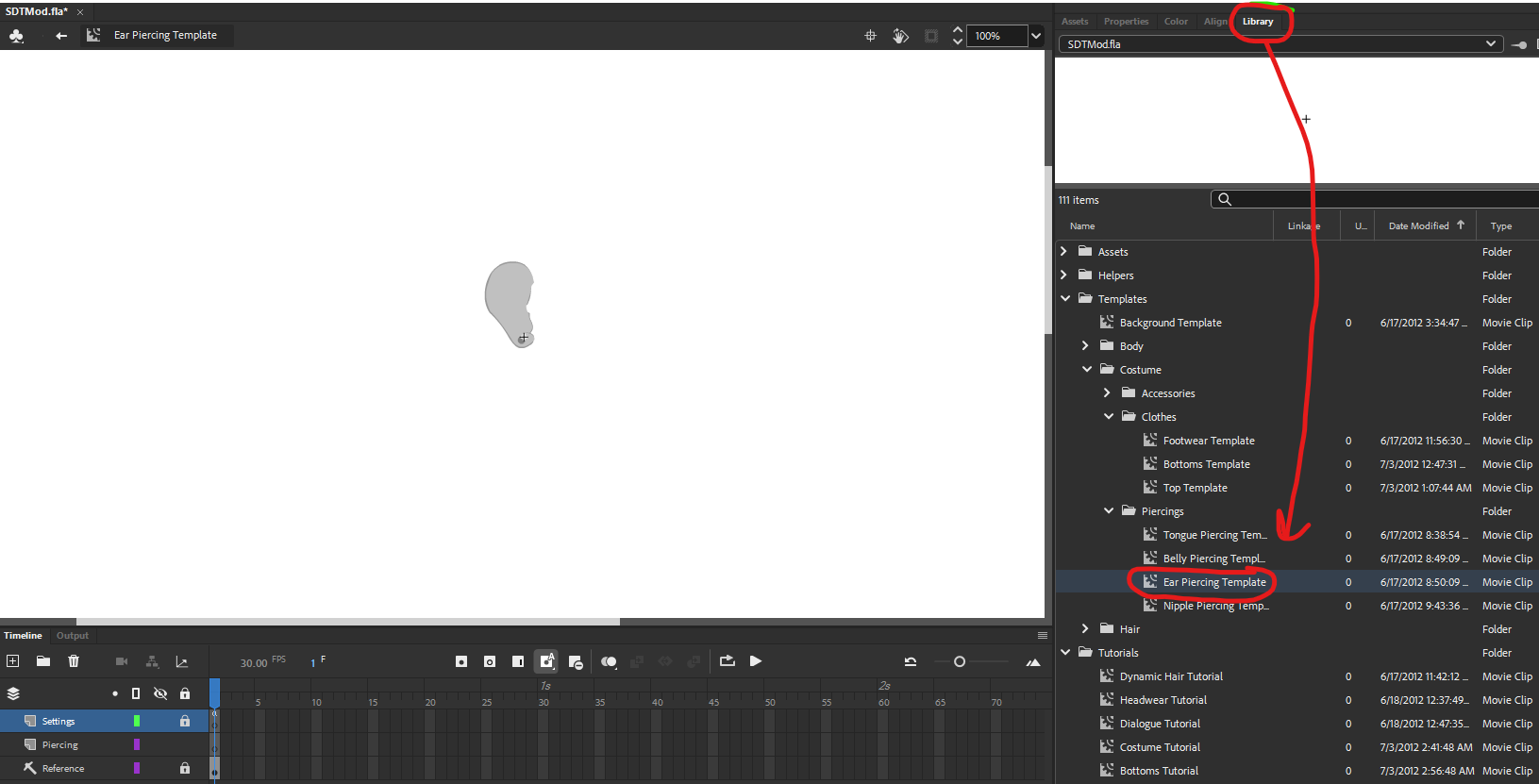This screenshot has width=1539, height=784.
Task: Click the Center Stage icon
Action: pyautogui.click(x=870, y=36)
